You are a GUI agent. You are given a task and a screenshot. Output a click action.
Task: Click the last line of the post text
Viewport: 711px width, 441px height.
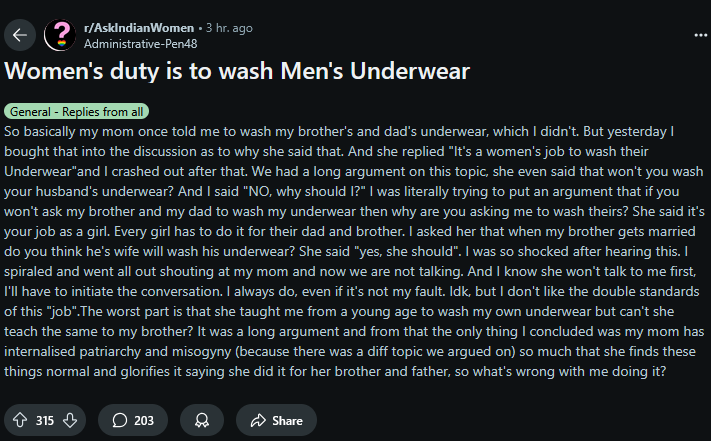coord(335,372)
